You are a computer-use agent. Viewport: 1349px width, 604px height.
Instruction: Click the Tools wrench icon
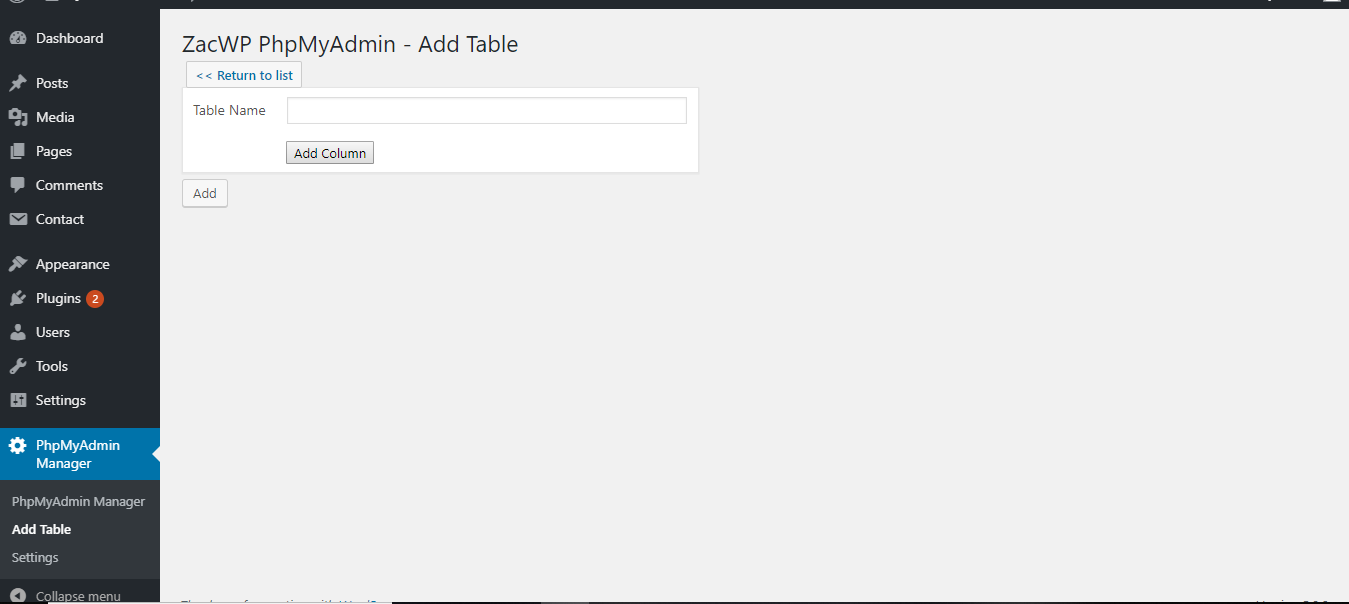pyautogui.click(x=17, y=366)
